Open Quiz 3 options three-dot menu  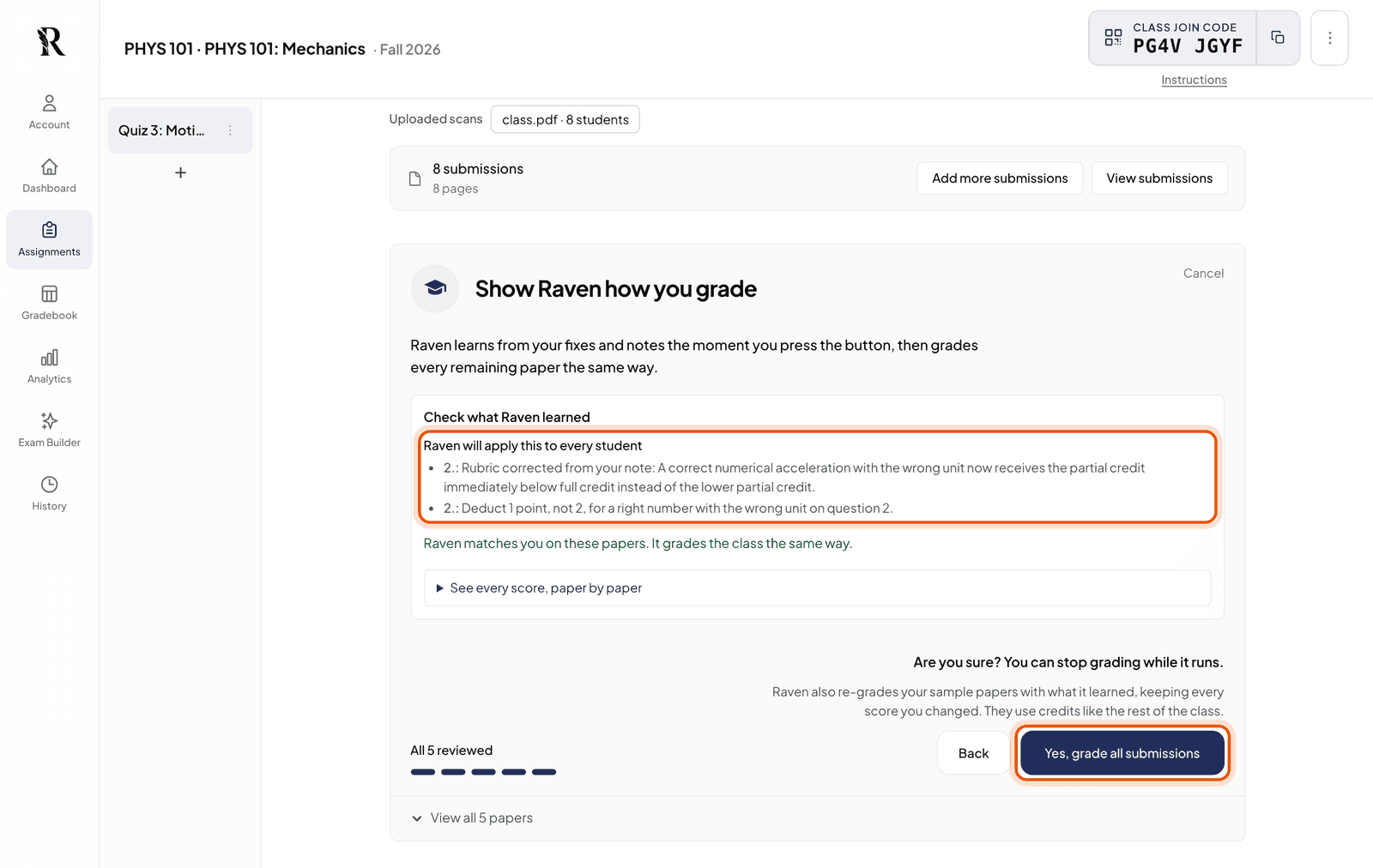230,130
